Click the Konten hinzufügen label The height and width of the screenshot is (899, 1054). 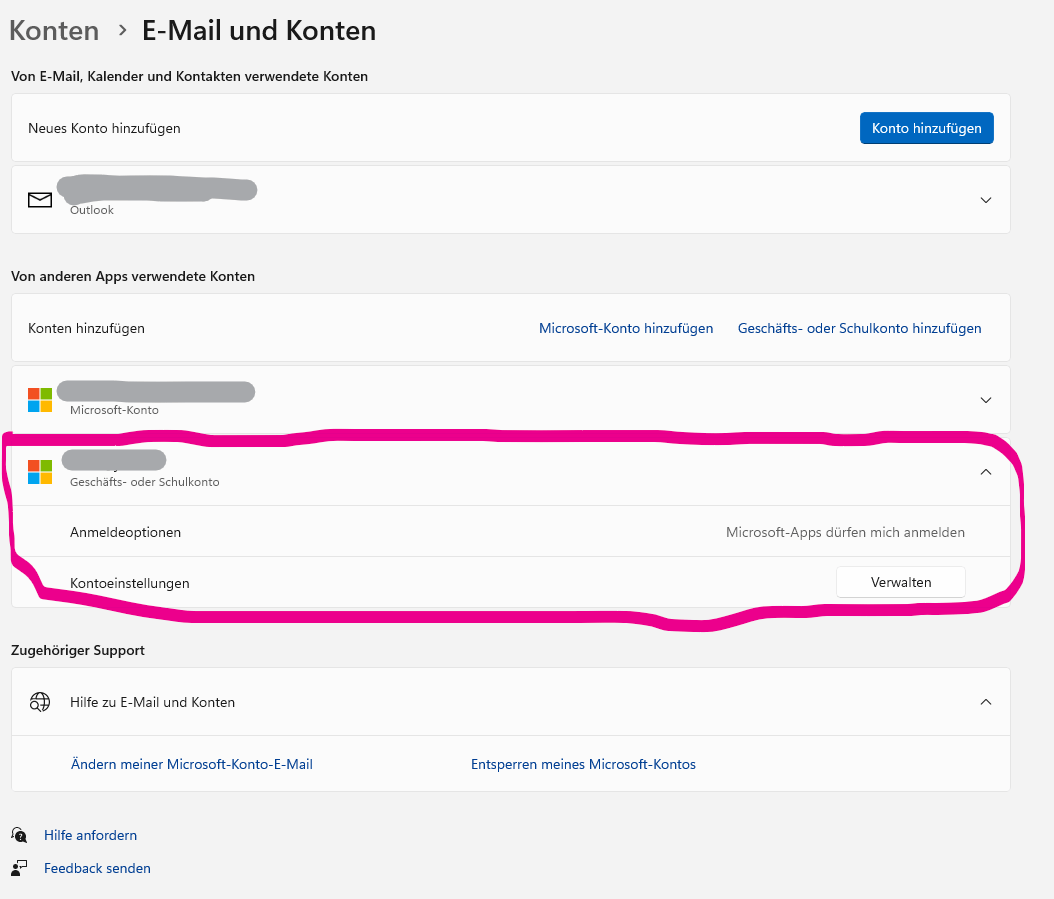(x=86, y=328)
